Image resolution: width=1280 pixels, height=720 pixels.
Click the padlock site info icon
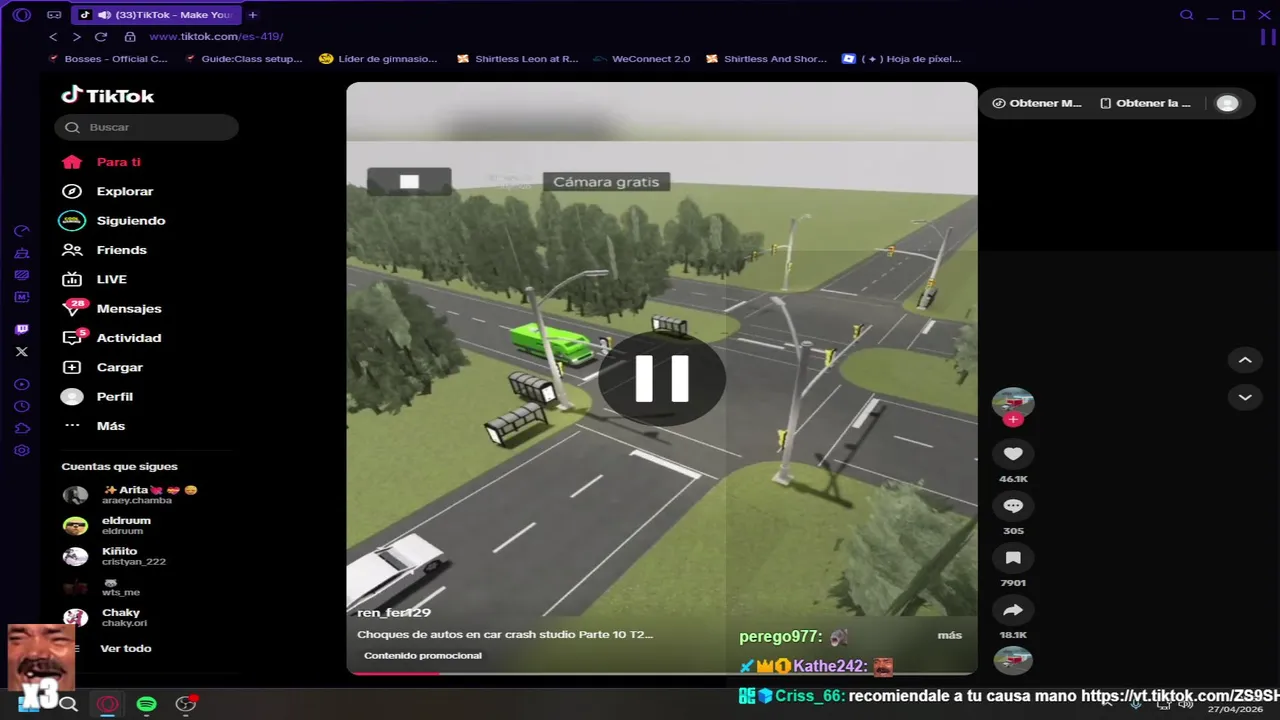pyautogui.click(x=130, y=37)
